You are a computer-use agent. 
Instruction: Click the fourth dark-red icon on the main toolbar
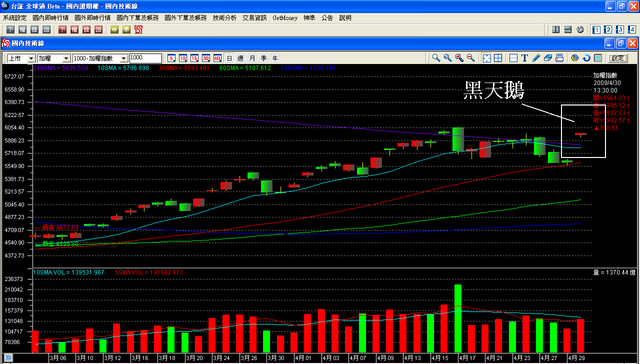pos(98,29)
